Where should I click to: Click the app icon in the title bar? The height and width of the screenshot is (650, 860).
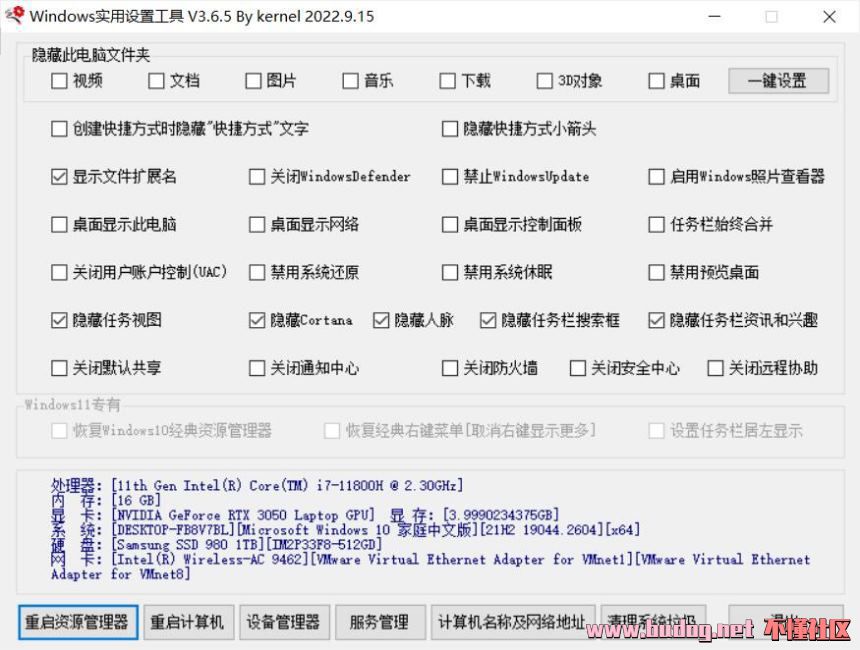(14, 15)
